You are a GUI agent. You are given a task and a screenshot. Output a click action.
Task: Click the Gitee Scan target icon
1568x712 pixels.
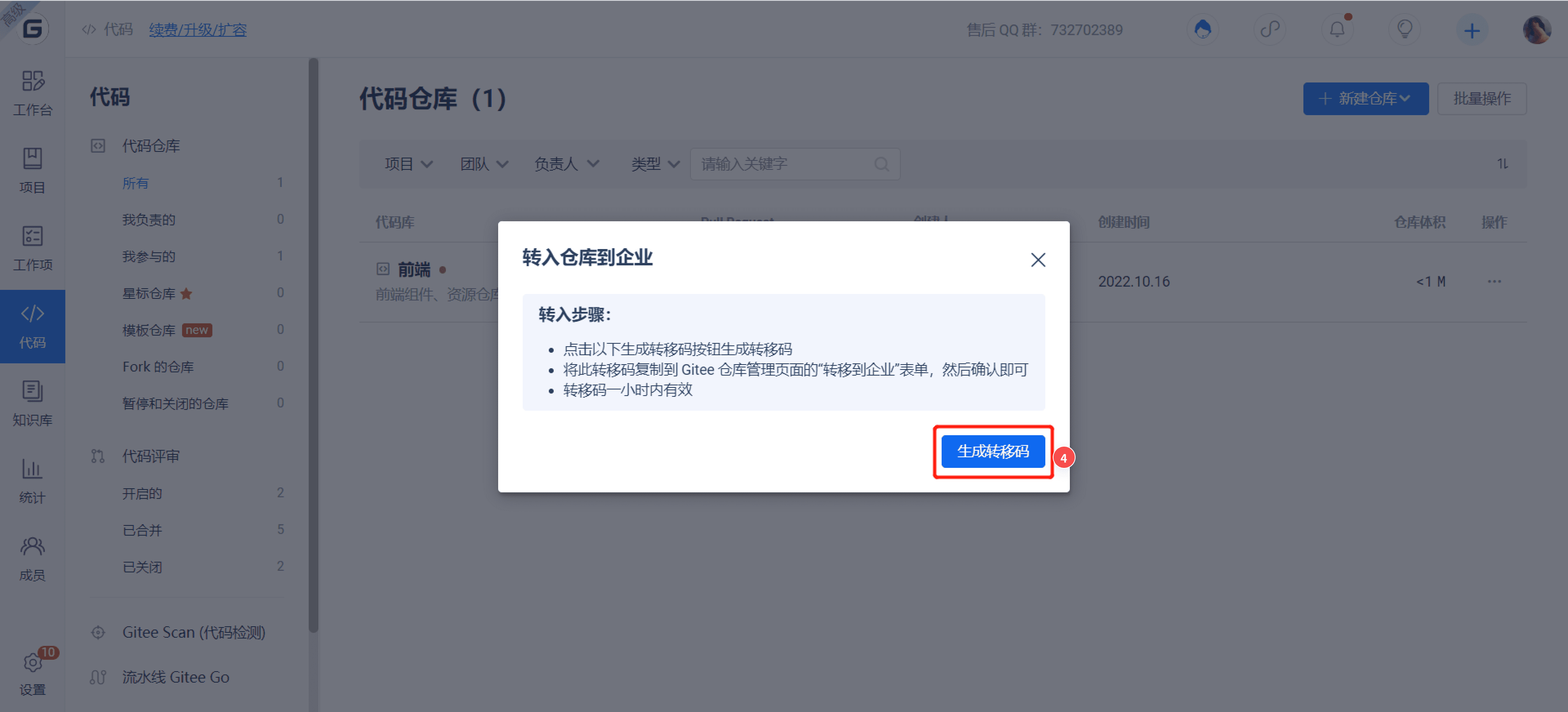pos(98,632)
